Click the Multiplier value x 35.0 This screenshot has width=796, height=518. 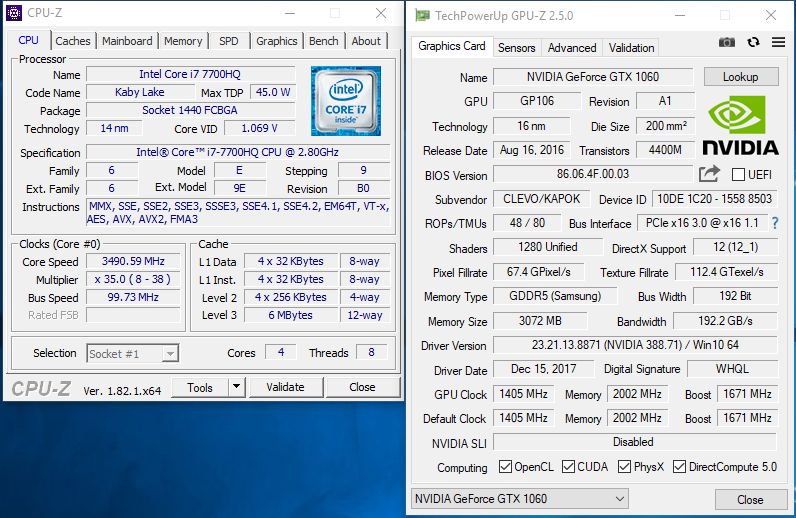point(133,279)
